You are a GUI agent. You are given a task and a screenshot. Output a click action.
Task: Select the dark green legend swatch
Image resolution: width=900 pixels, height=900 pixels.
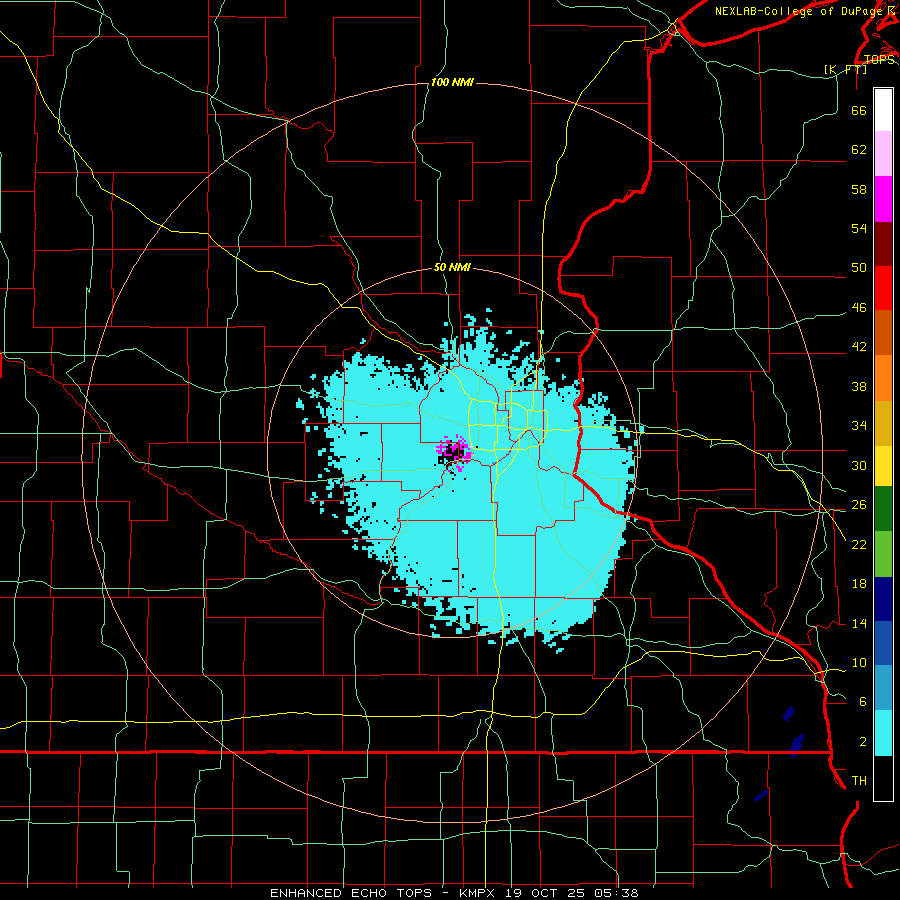tap(883, 509)
